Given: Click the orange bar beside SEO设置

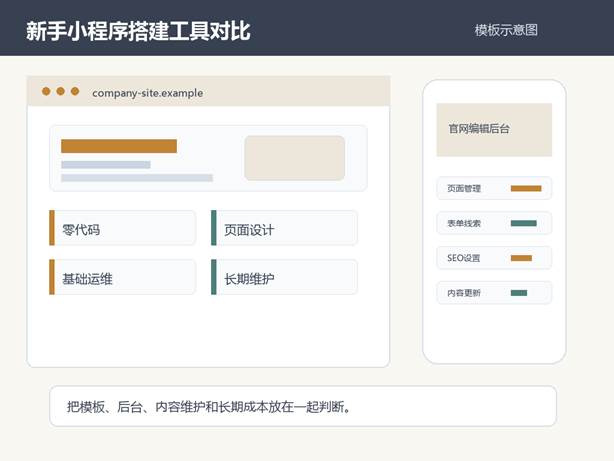Looking at the screenshot, I should coord(521,258).
